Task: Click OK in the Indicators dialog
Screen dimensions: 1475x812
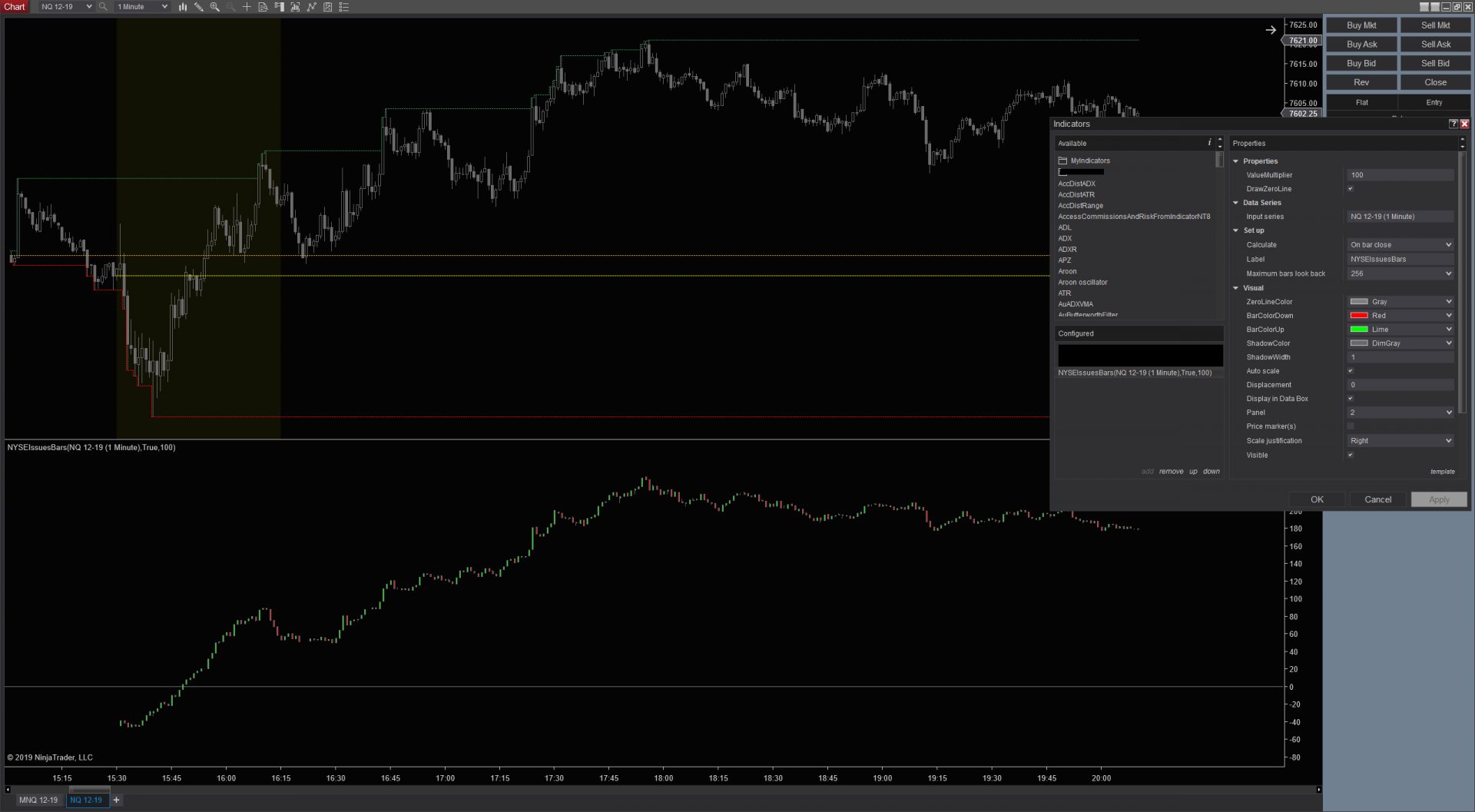Action: tap(1317, 499)
